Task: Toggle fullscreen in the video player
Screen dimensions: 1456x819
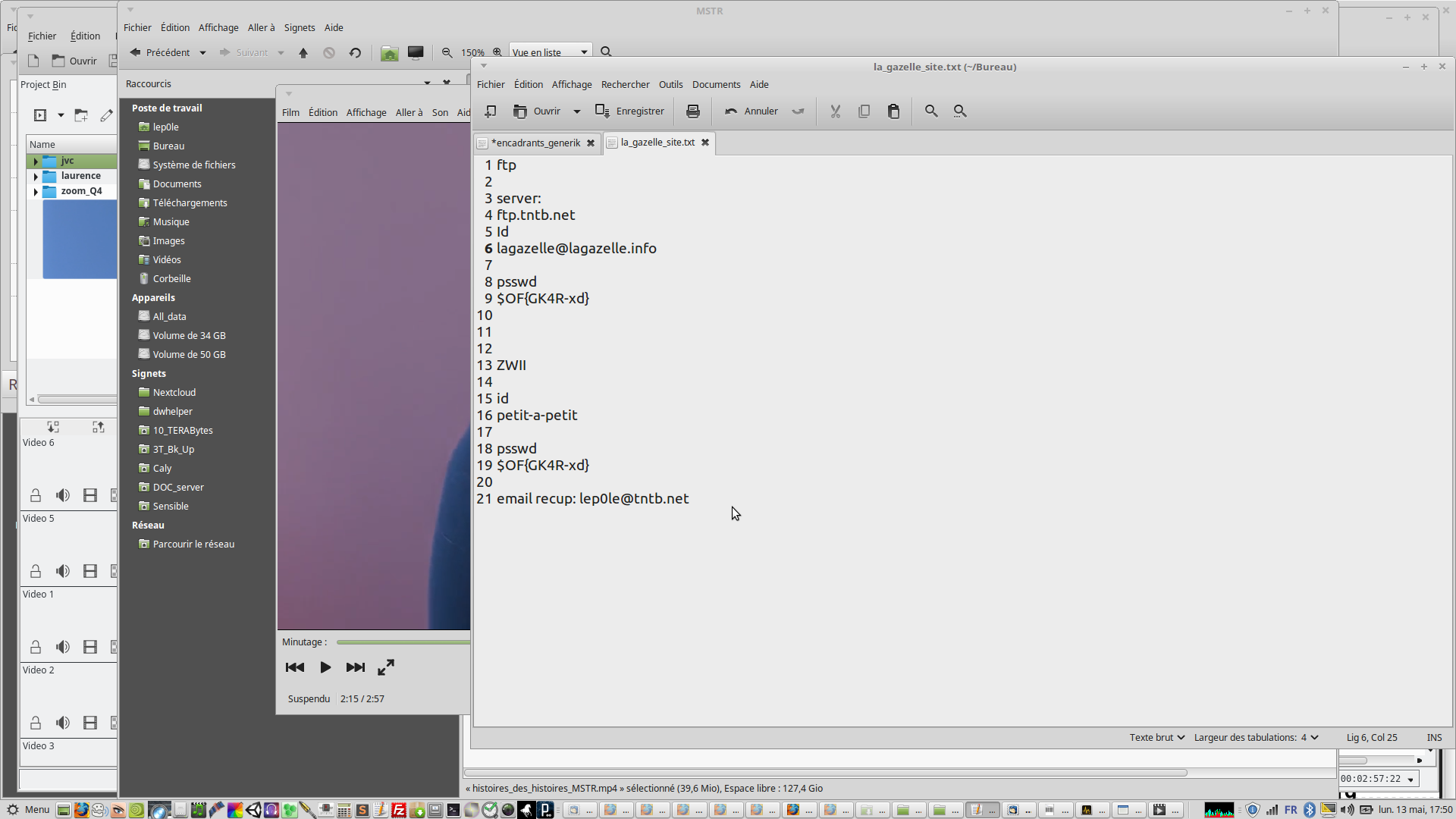Action: pos(386,667)
